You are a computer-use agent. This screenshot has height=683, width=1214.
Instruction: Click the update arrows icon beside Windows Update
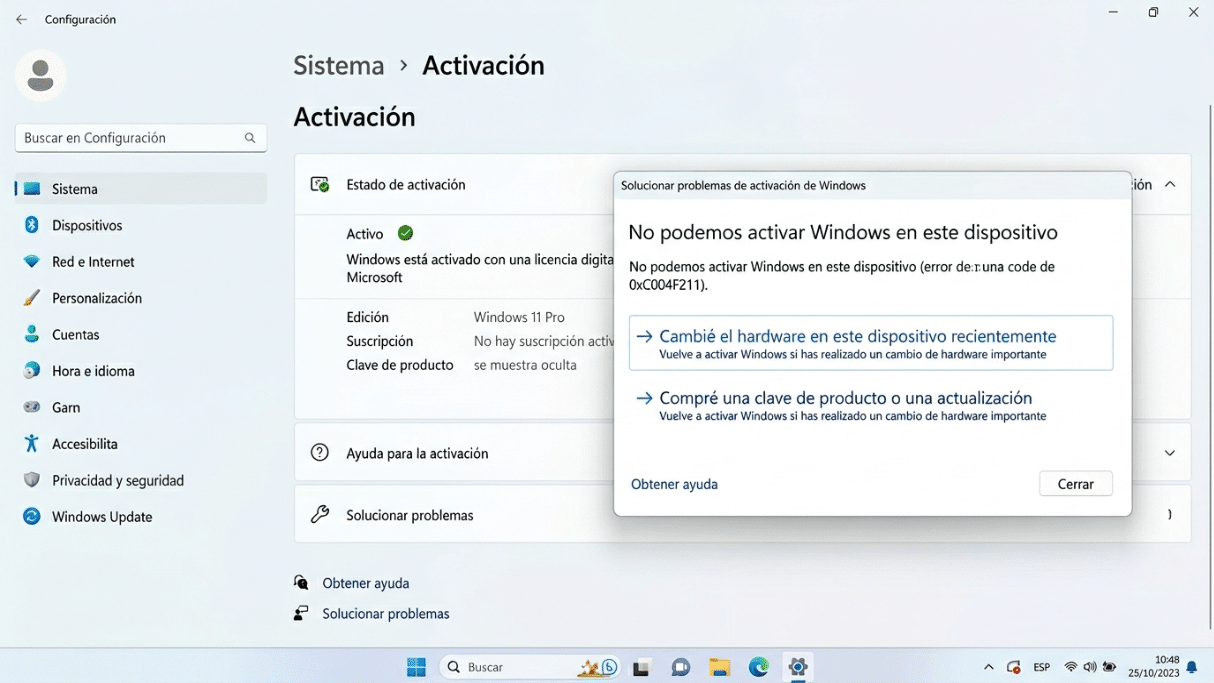(32, 517)
